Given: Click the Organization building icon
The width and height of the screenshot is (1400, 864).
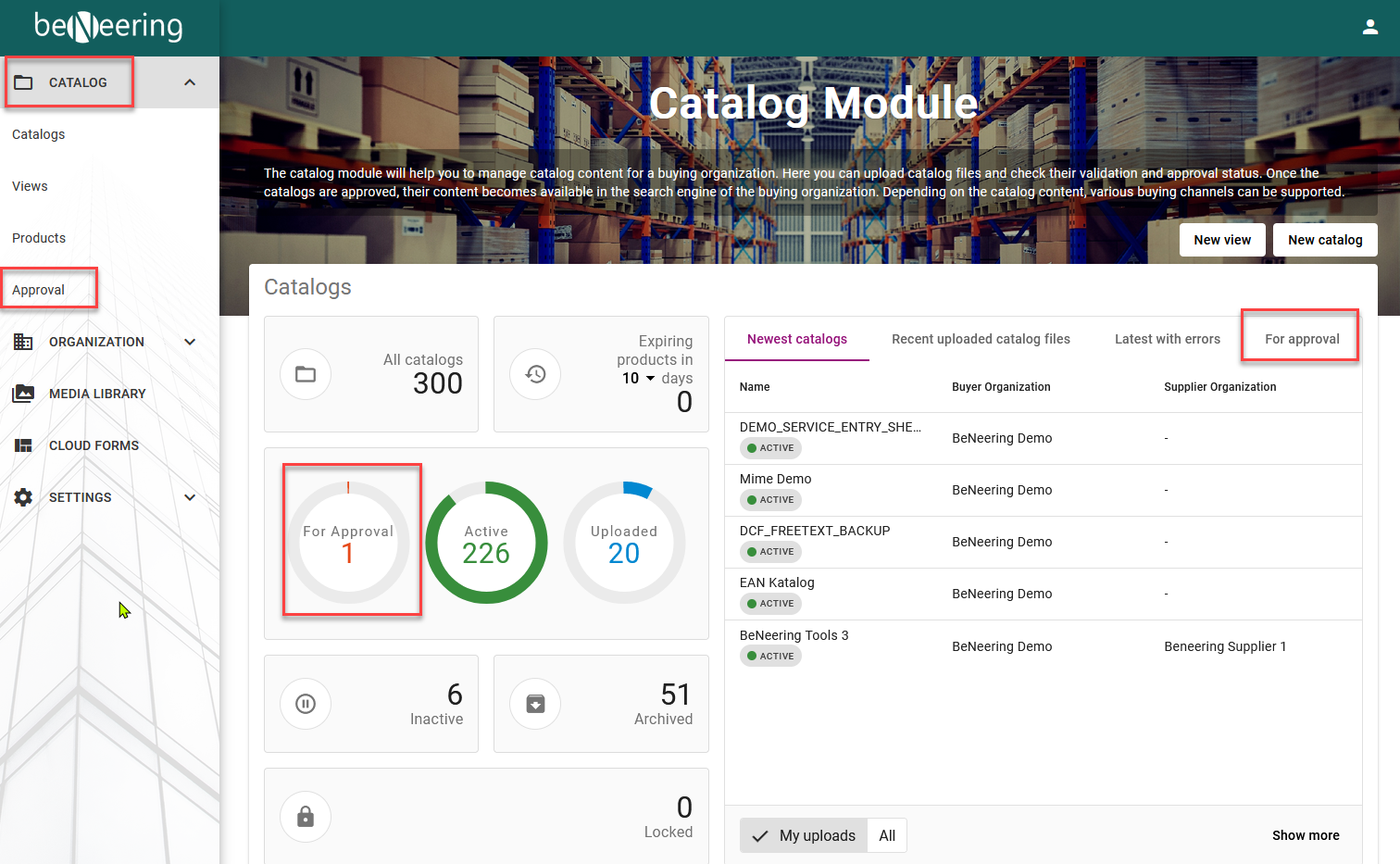Looking at the screenshot, I should 23,342.
